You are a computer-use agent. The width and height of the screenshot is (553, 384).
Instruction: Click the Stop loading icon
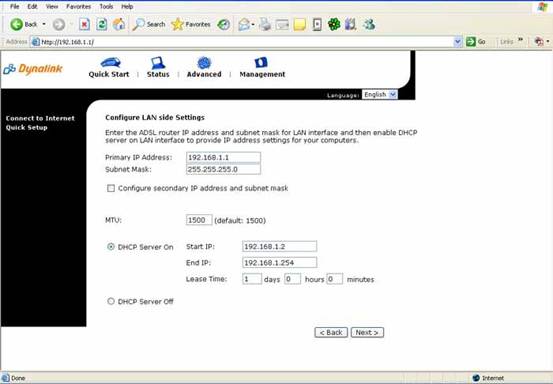point(84,24)
